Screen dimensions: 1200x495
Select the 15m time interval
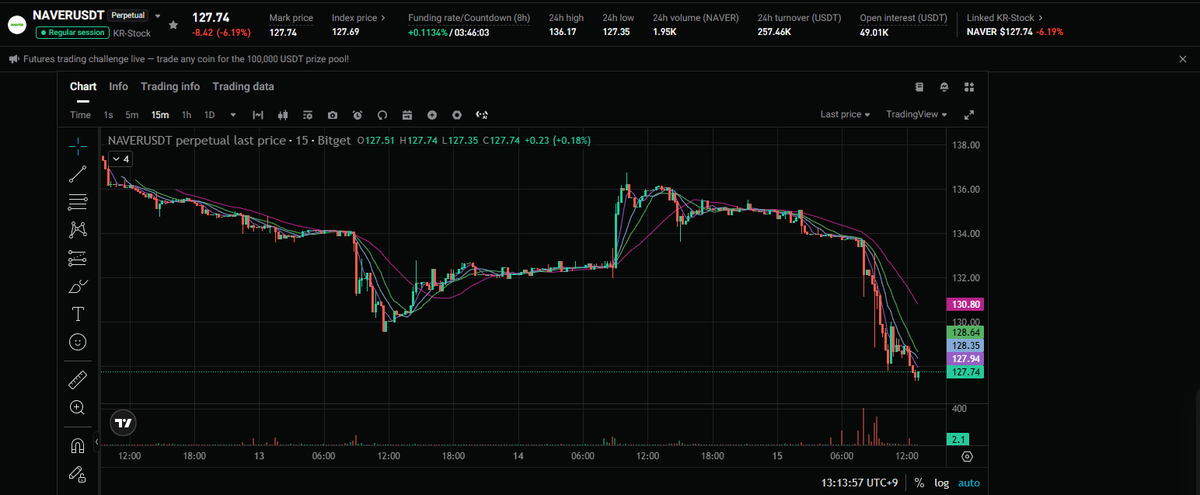click(160, 114)
